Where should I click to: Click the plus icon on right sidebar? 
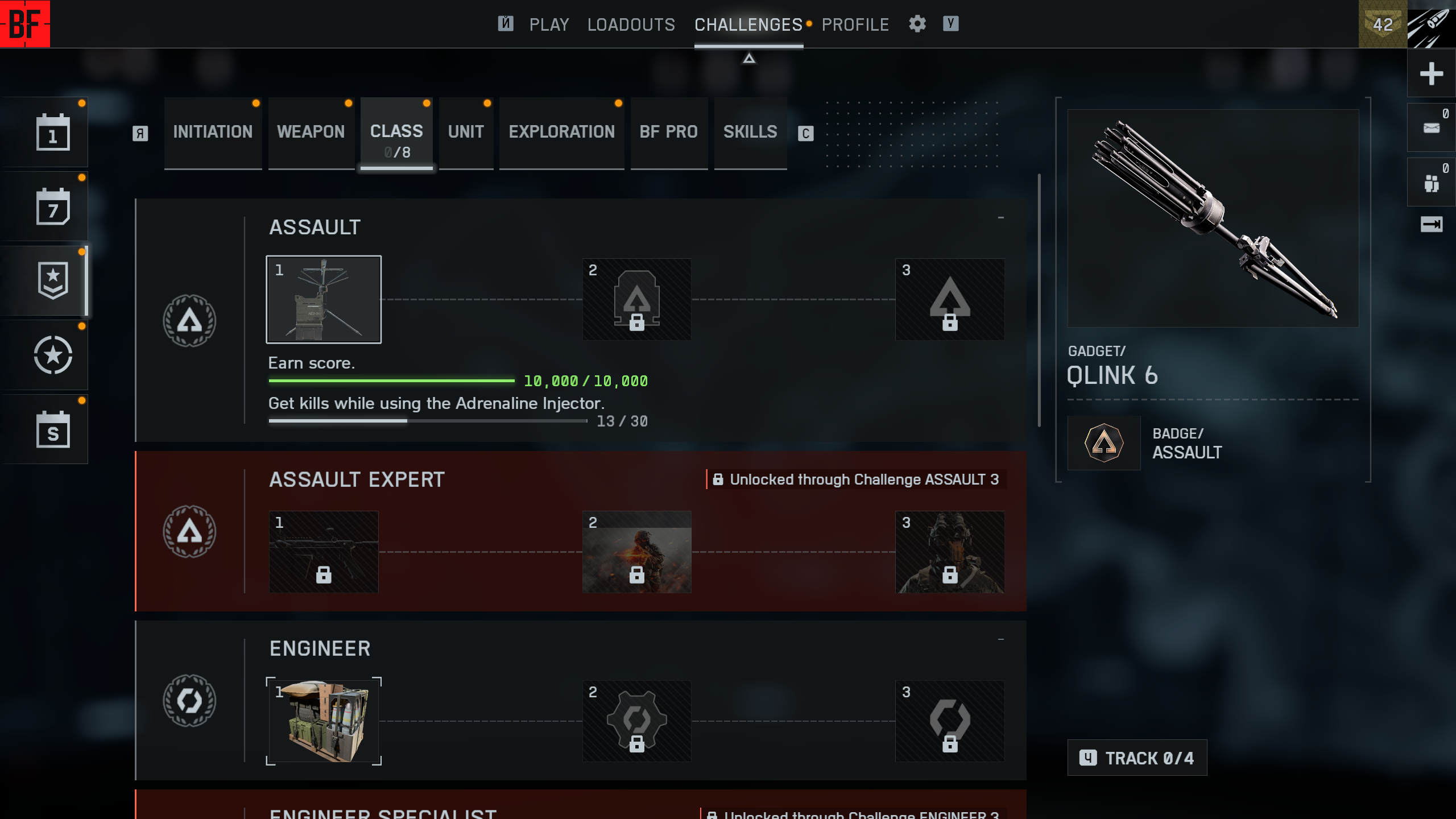1431,73
